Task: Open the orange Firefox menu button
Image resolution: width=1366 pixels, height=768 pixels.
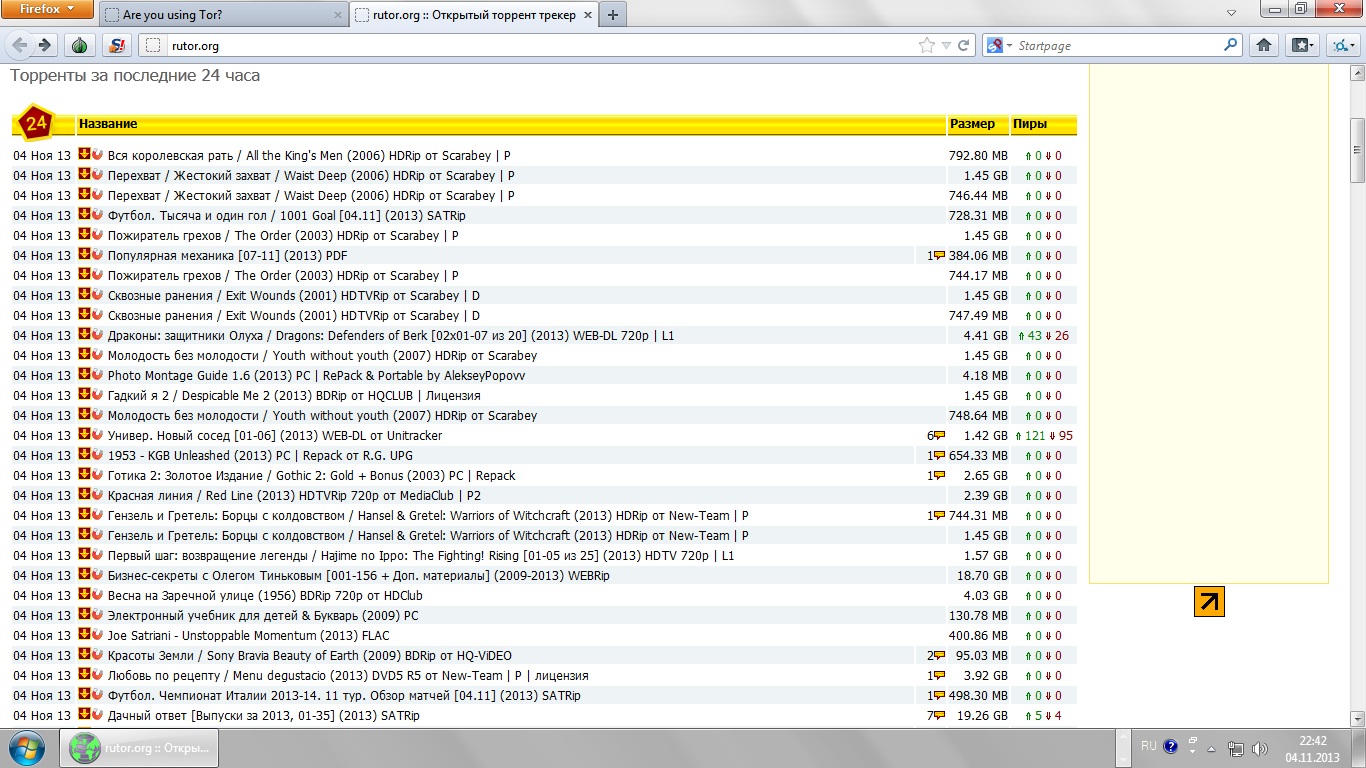Action: (47, 9)
